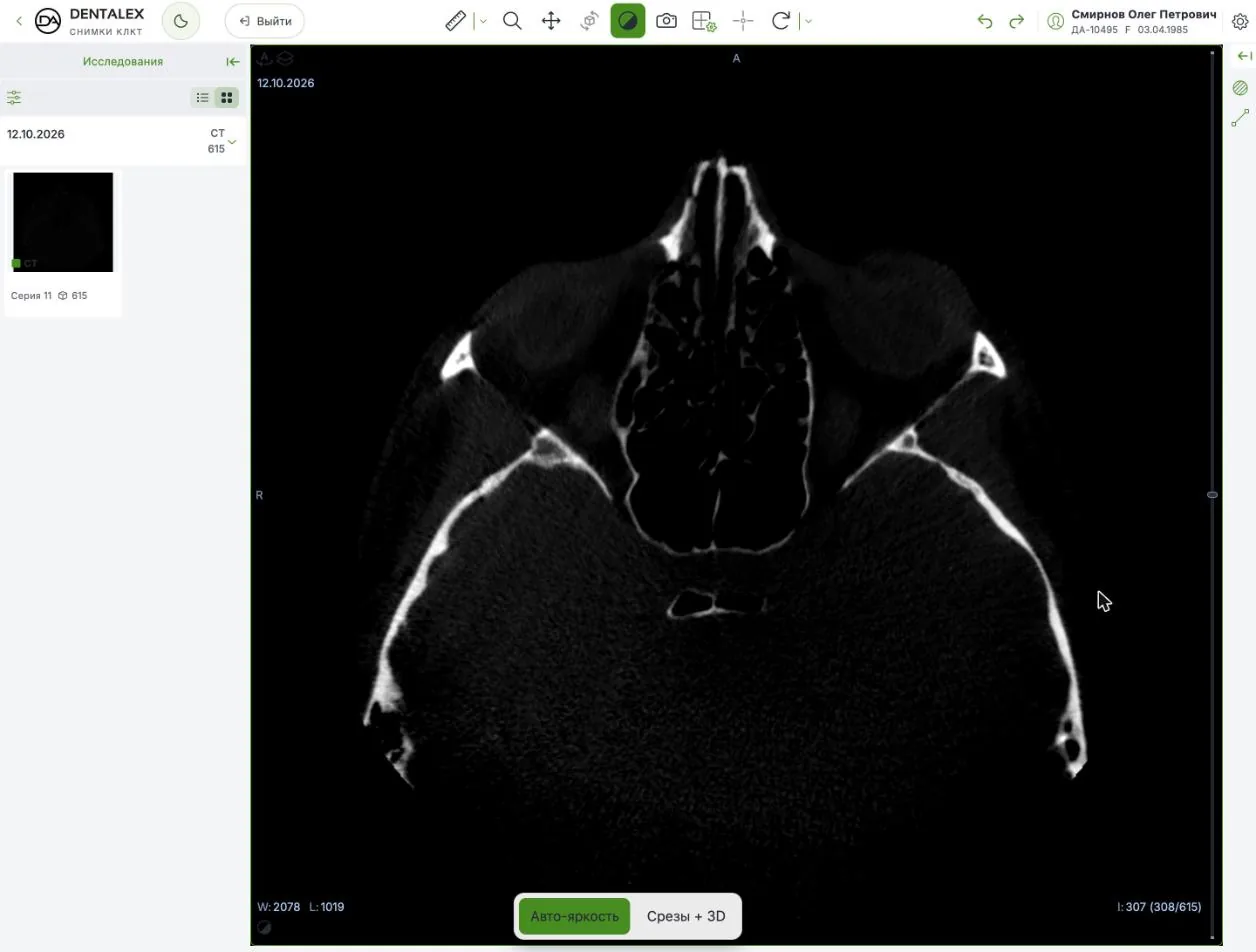
Task: Redo the last action
Action: point(1017,21)
